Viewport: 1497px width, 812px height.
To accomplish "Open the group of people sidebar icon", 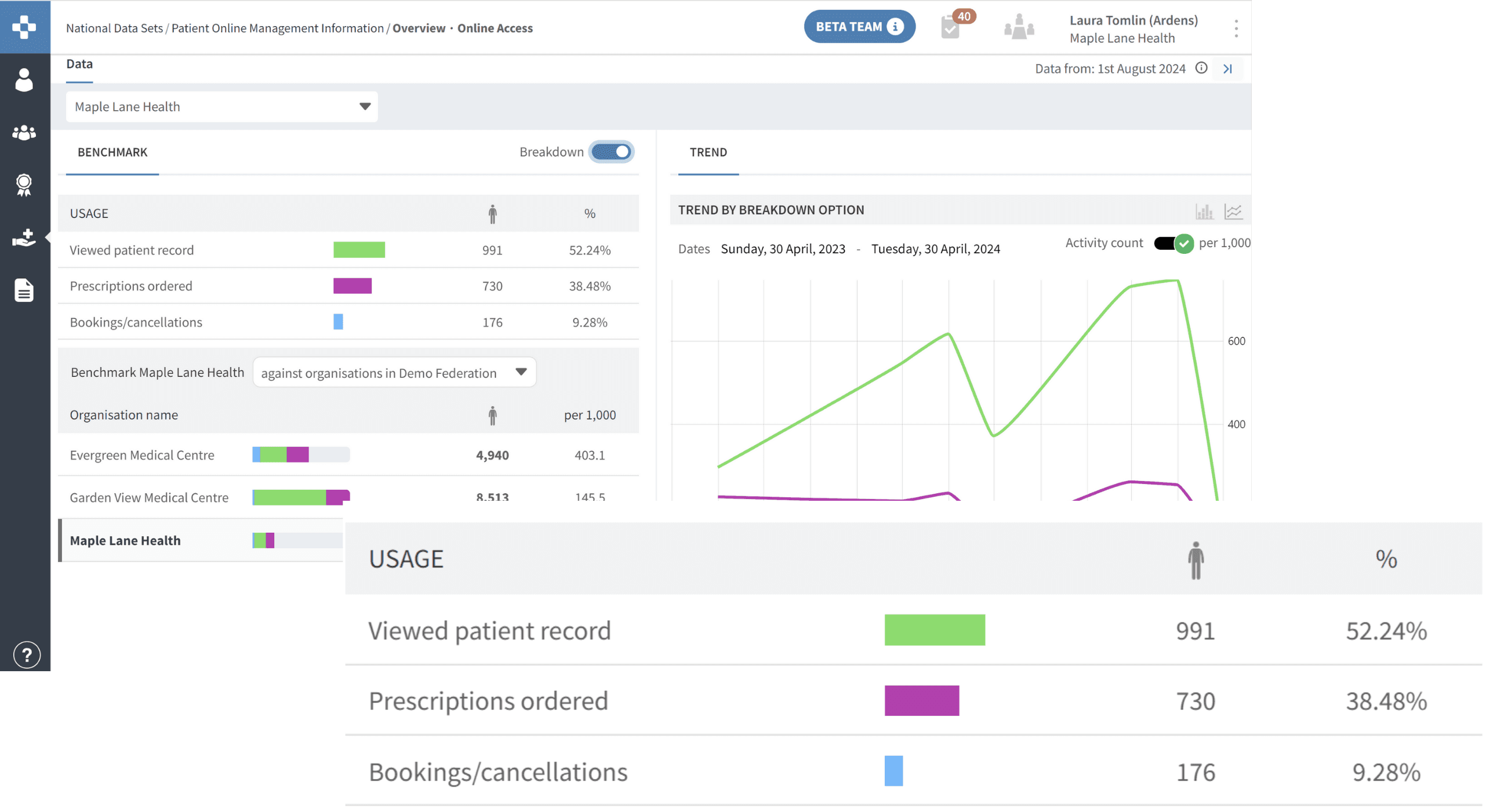I will pos(24,132).
